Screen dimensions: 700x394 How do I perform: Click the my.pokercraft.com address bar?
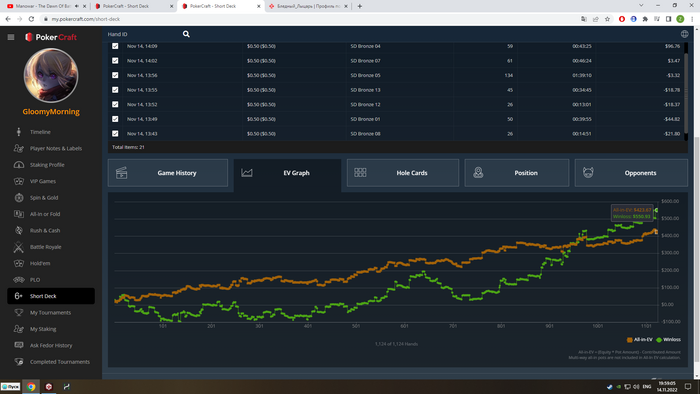[x=308, y=19]
